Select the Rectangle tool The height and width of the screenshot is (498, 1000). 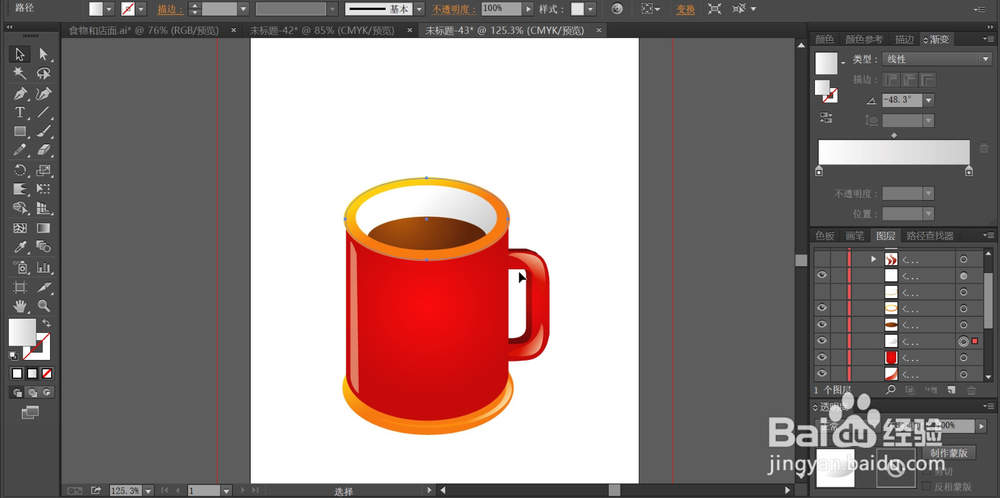tap(20, 131)
